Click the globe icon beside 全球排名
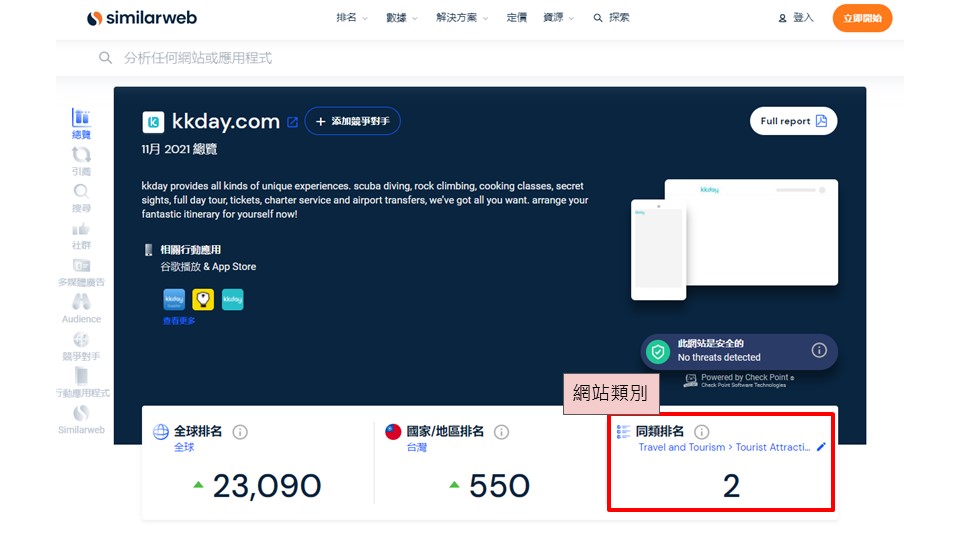 click(x=160, y=432)
